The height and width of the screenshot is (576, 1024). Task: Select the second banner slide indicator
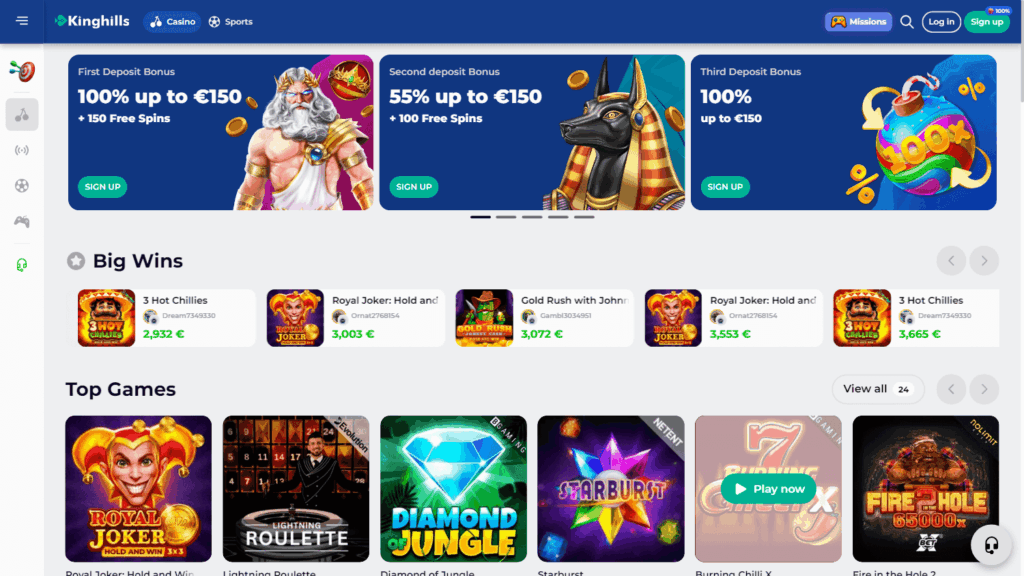(x=506, y=217)
